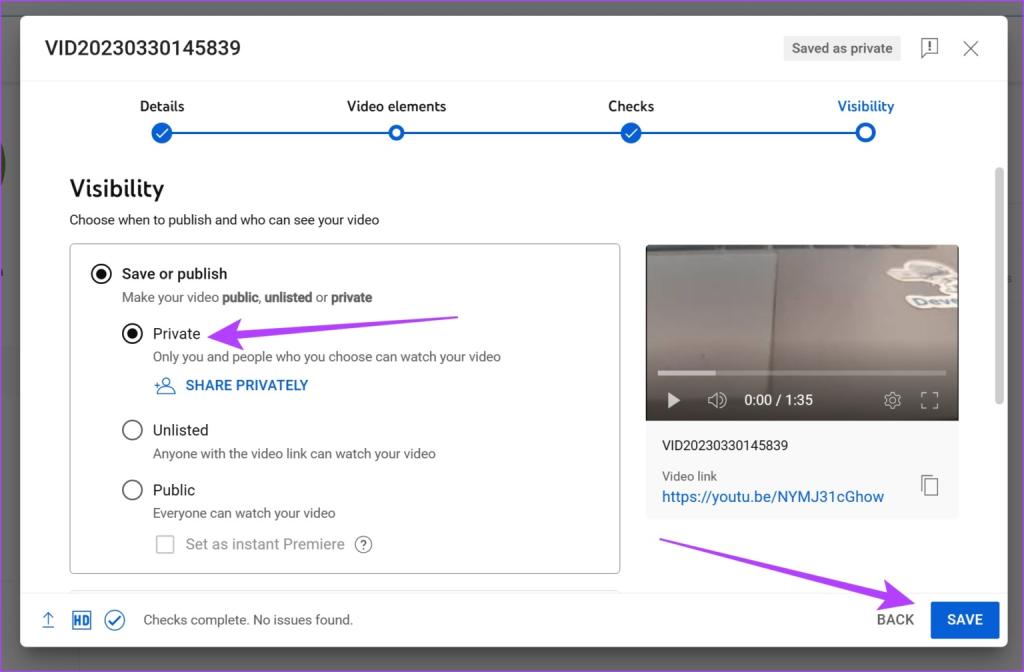Viewport: 1024px width, 672px height.
Task: Click 'Checks complete. No issues found.' text
Action: (248, 620)
